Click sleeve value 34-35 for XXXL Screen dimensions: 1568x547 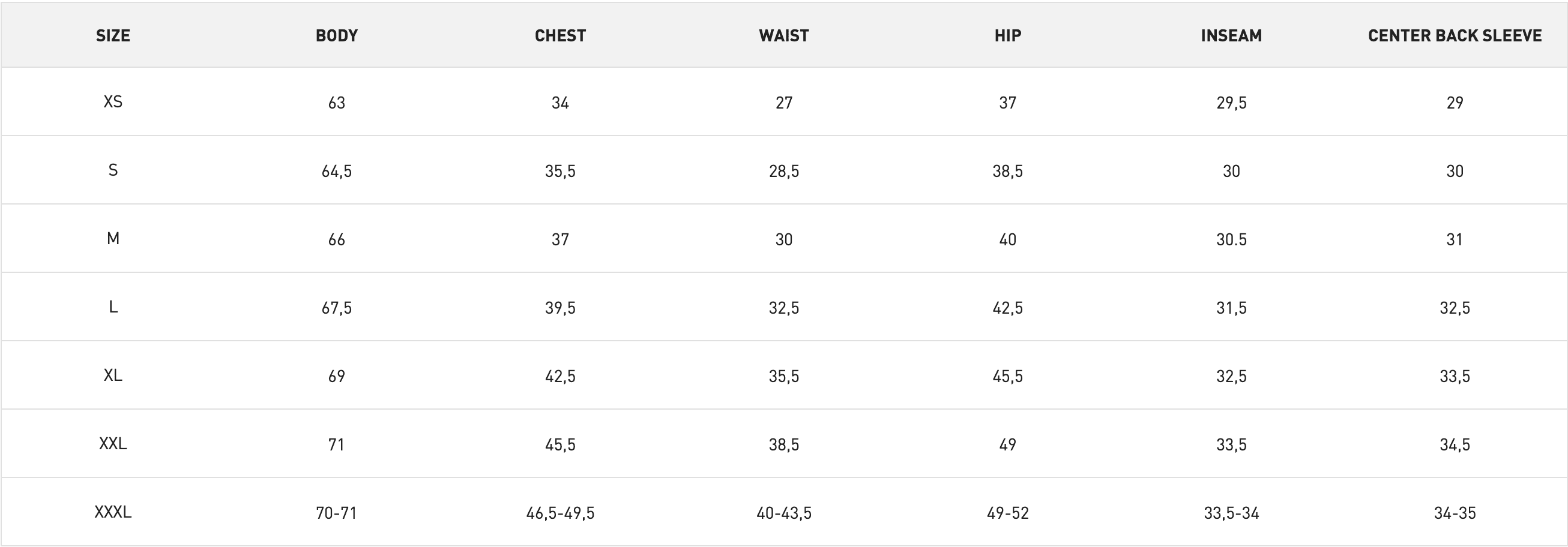1455,513
